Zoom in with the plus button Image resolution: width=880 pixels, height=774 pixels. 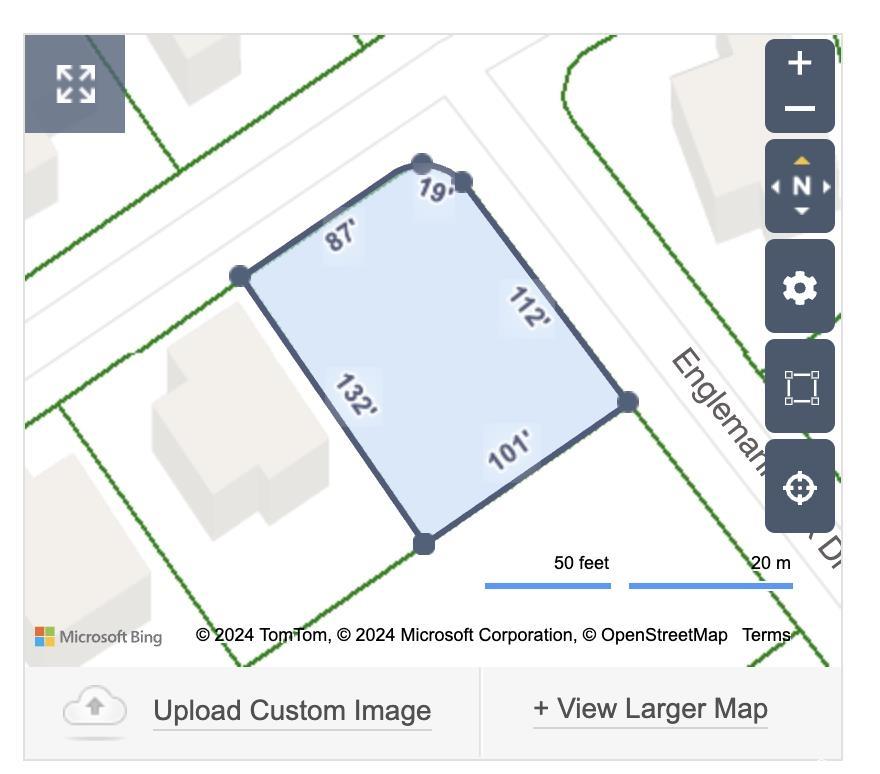point(800,64)
